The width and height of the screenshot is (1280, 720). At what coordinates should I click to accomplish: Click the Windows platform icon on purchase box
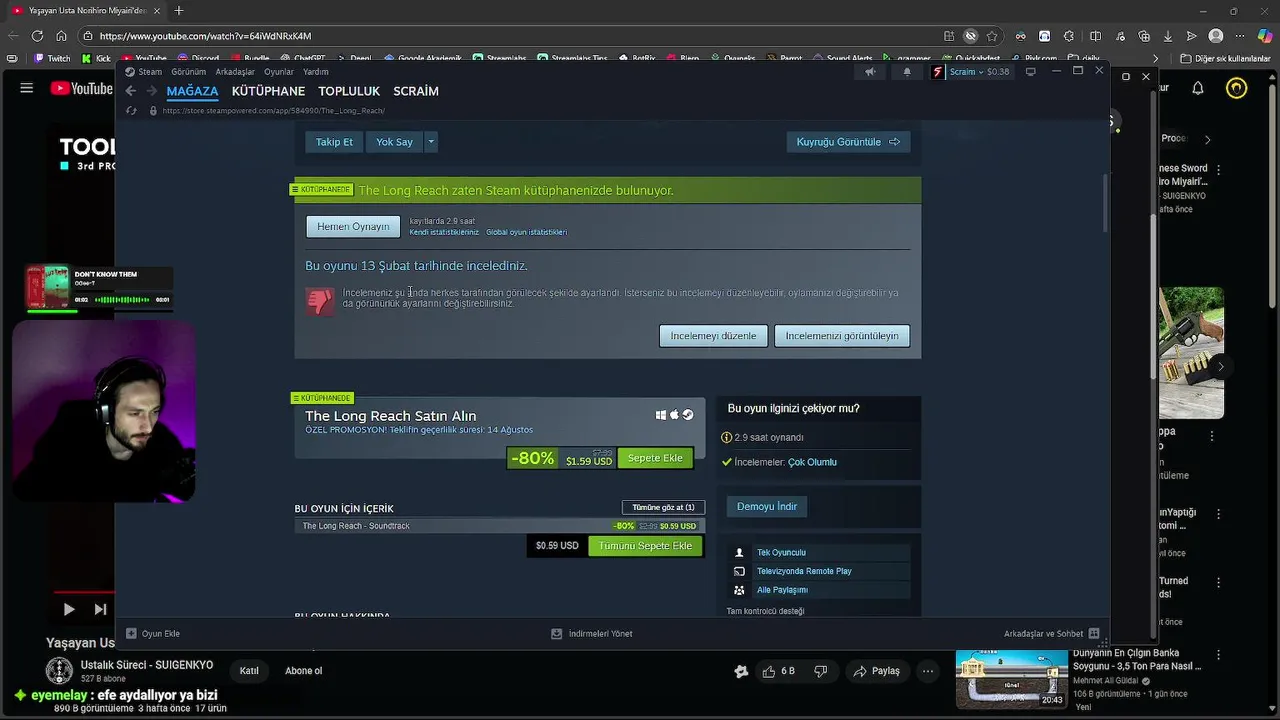661,415
